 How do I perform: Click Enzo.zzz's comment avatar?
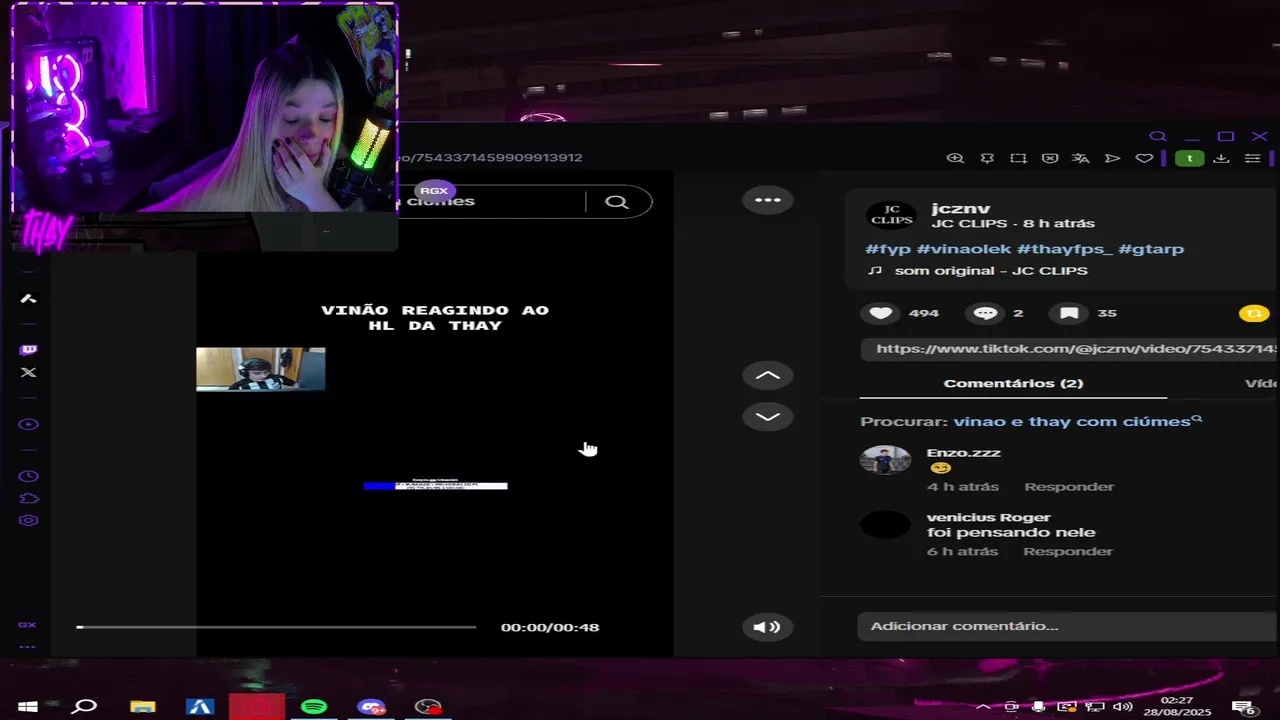coord(885,460)
